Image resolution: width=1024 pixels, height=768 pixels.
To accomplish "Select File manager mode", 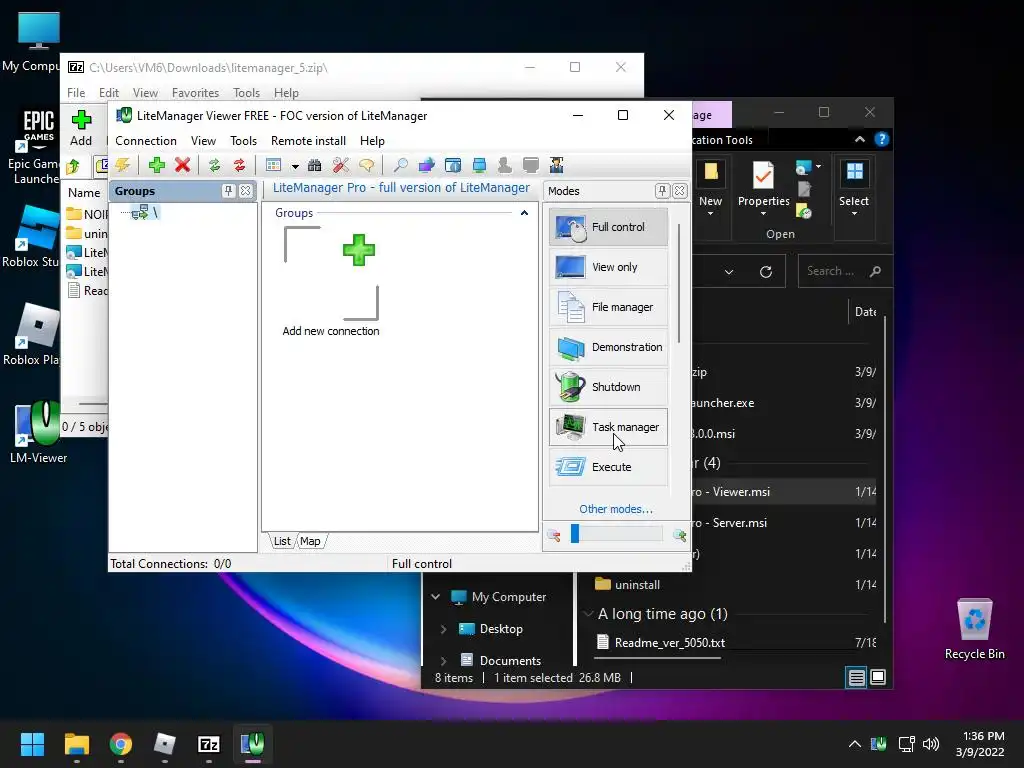I will [609, 307].
